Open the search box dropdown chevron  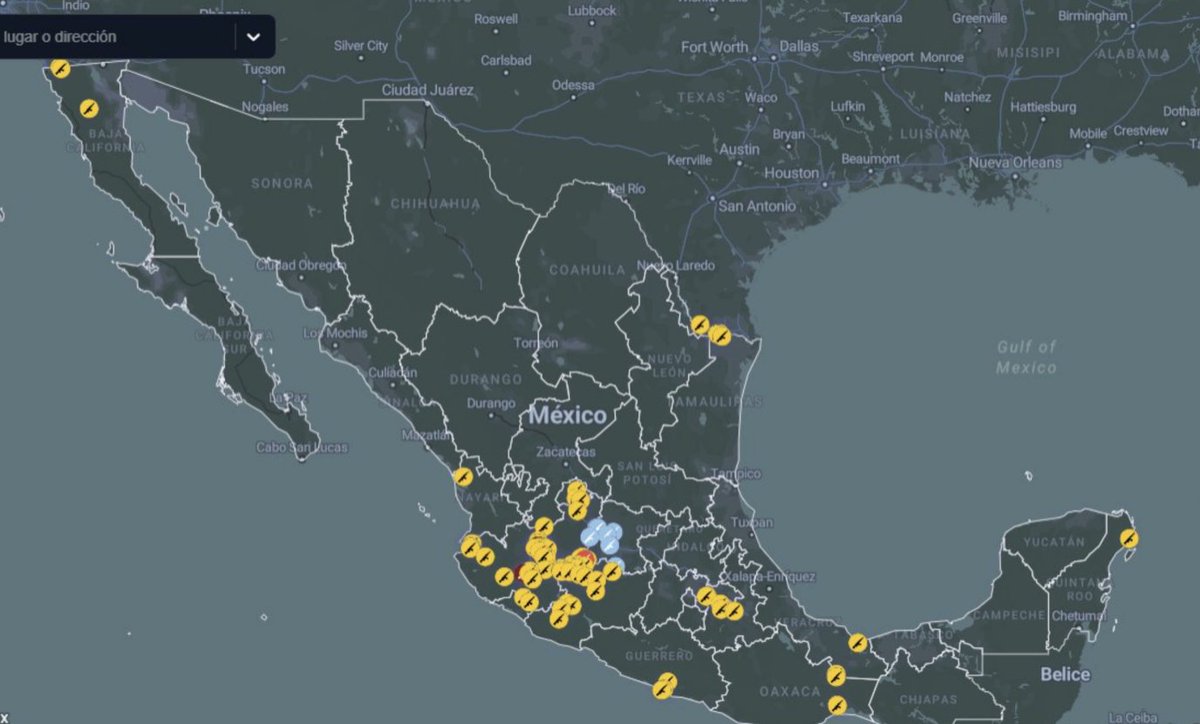point(254,37)
